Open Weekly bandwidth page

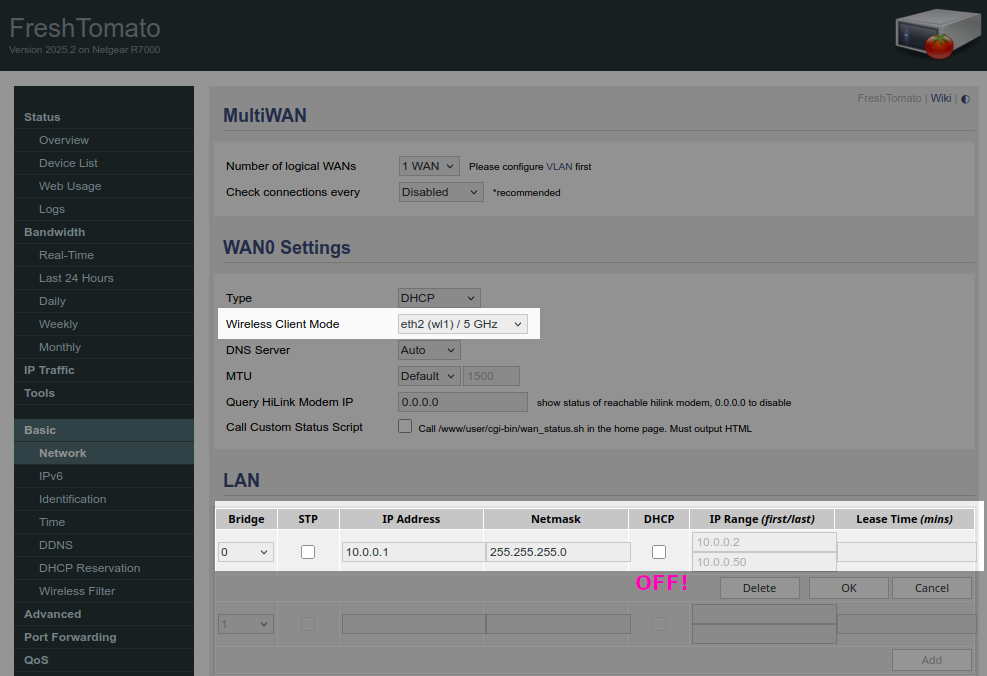pos(59,324)
